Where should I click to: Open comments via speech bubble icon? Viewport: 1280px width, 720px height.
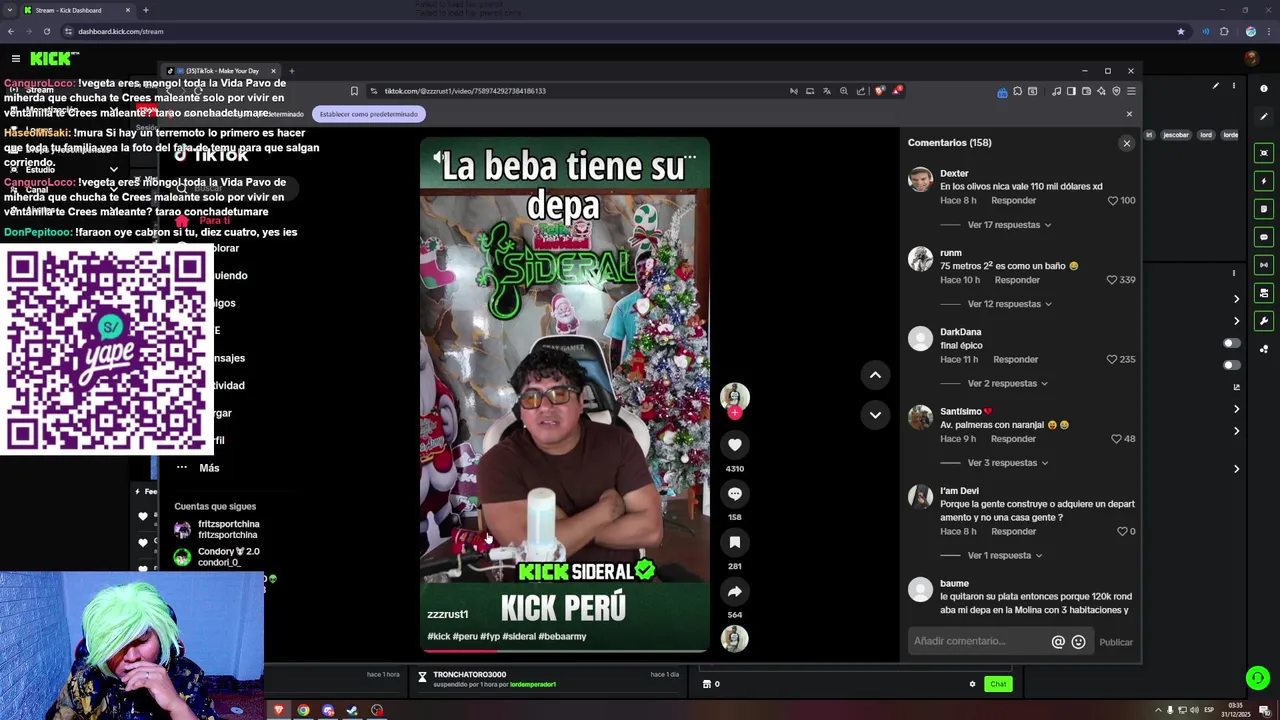pyautogui.click(x=734, y=494)
